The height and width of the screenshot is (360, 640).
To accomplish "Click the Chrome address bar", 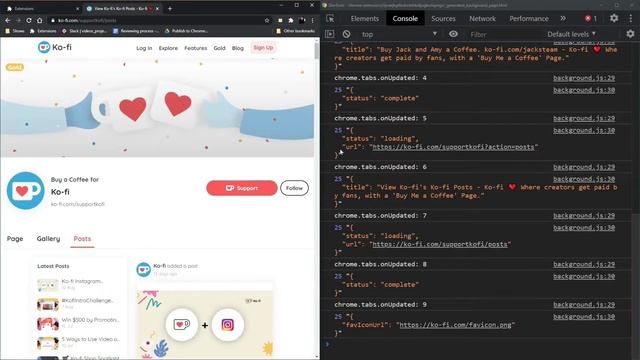I will pyautogui.click(x=159, y=20).
